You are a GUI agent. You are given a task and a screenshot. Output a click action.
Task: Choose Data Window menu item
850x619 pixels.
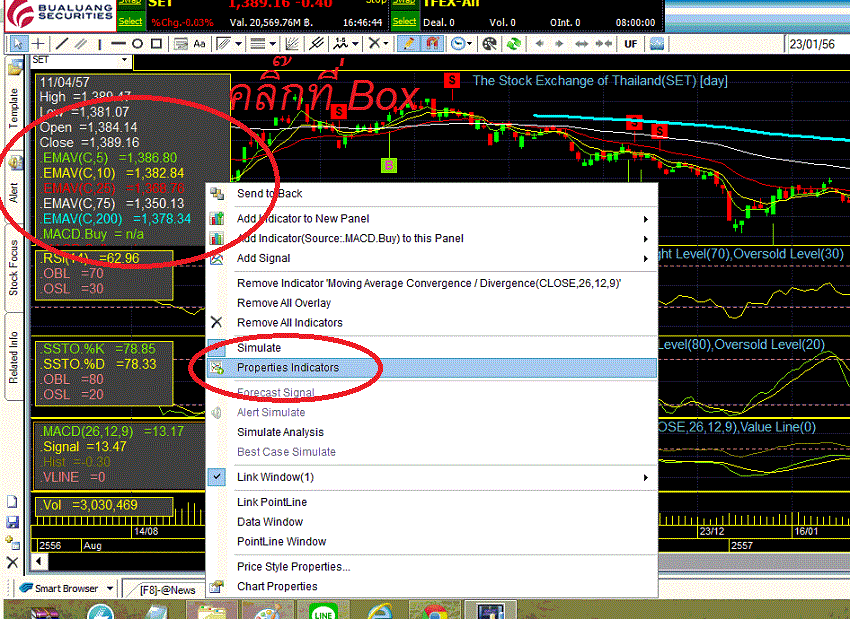pos(432,522)
